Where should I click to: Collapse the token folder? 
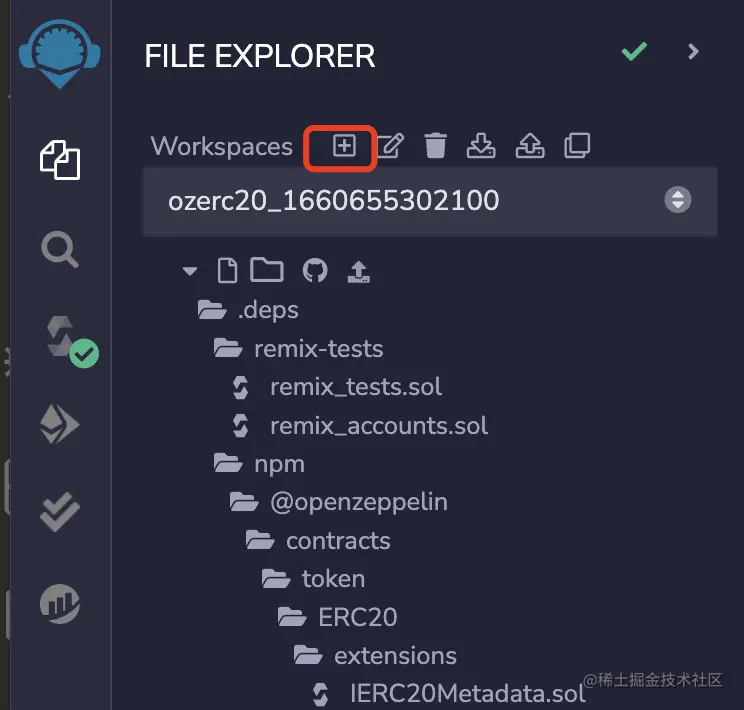click(x=313, y=579)
